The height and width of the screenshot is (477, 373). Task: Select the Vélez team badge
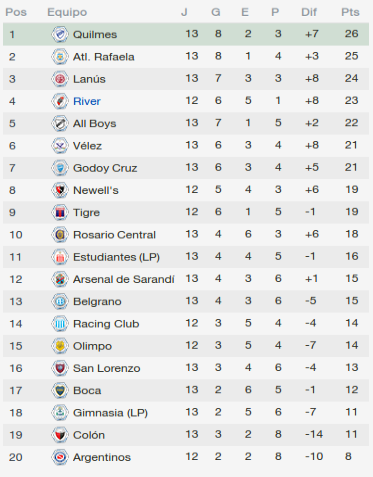60,146
